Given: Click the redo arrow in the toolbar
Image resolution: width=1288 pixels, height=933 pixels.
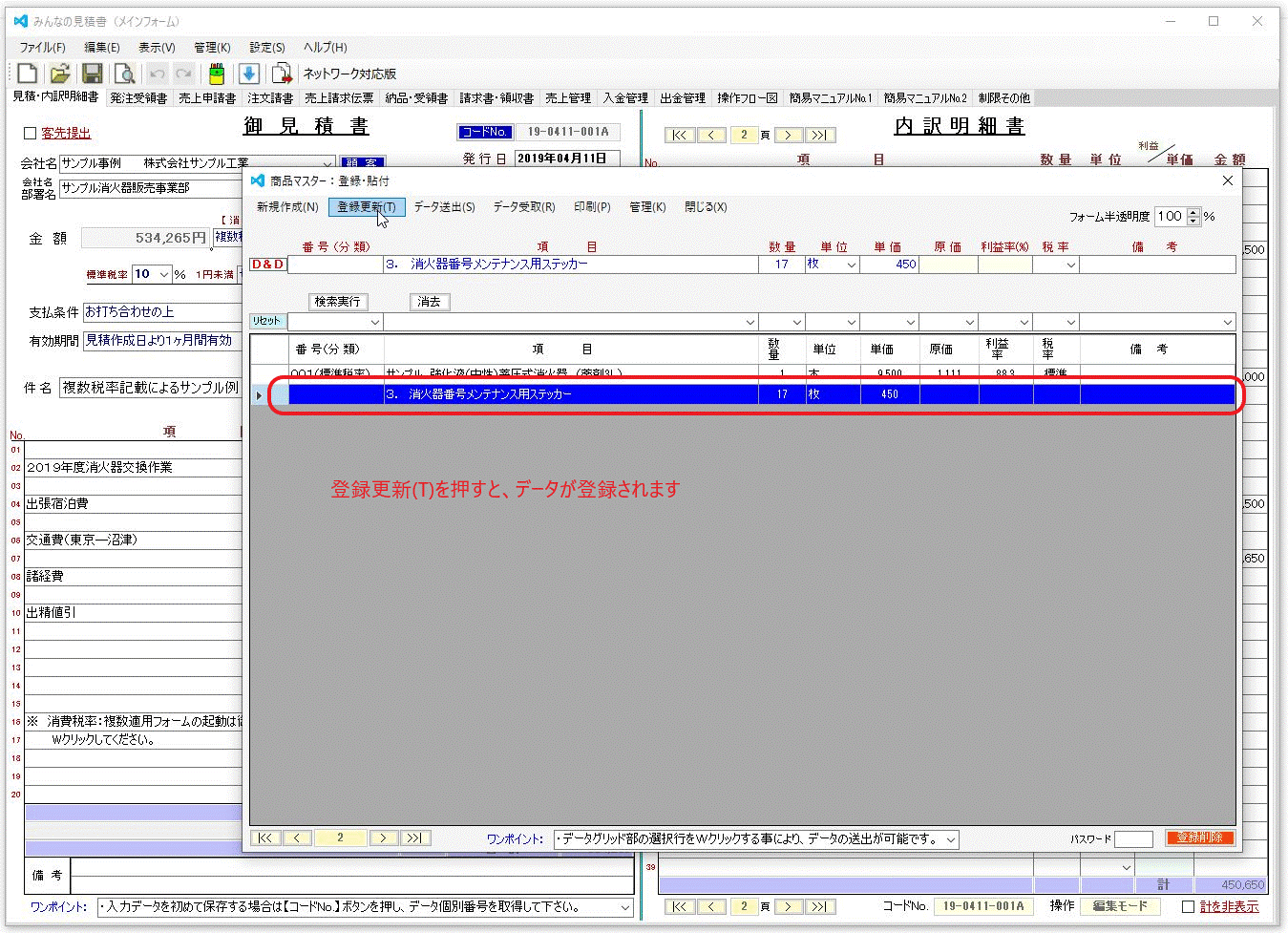Looking at the screenshot, I should point(184,74).
